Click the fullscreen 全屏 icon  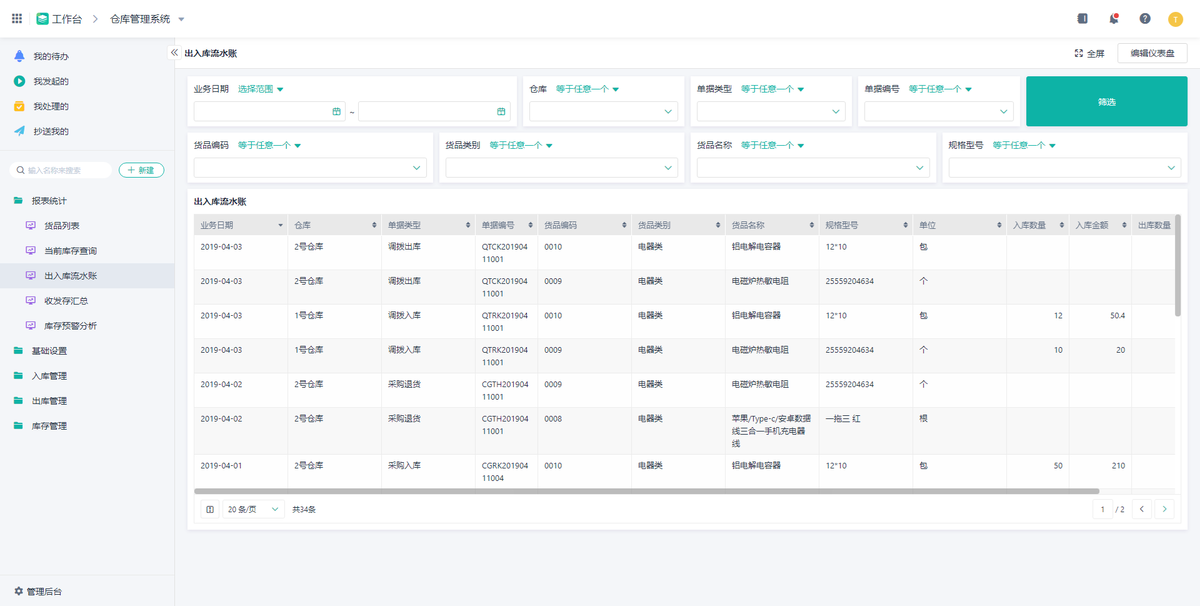point(1079,54)
